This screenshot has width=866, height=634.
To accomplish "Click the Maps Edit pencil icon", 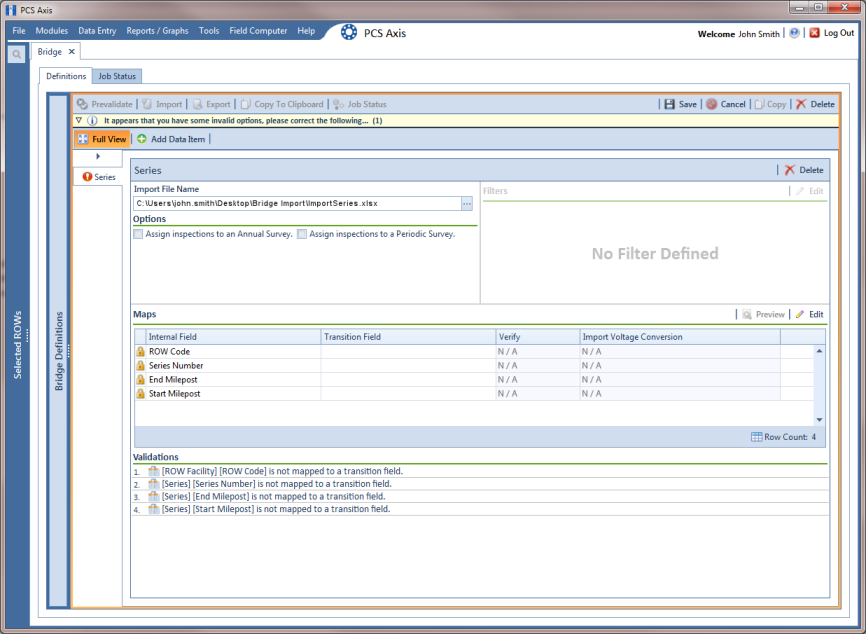I will coord(800,314).
